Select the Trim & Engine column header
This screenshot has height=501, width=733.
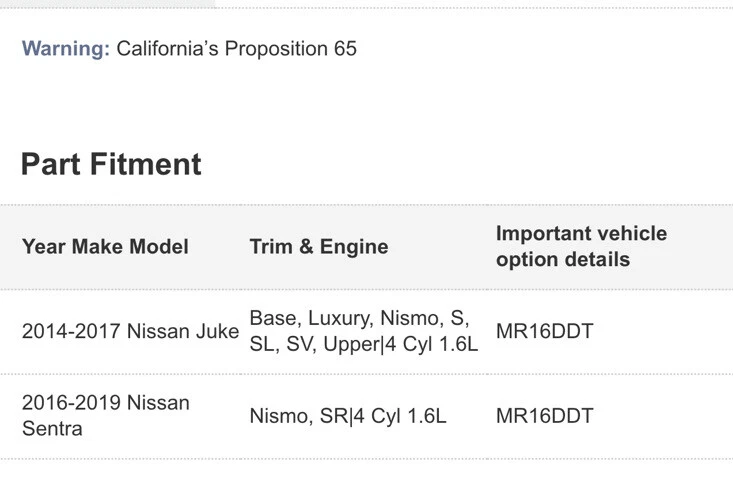click(319, 246)
